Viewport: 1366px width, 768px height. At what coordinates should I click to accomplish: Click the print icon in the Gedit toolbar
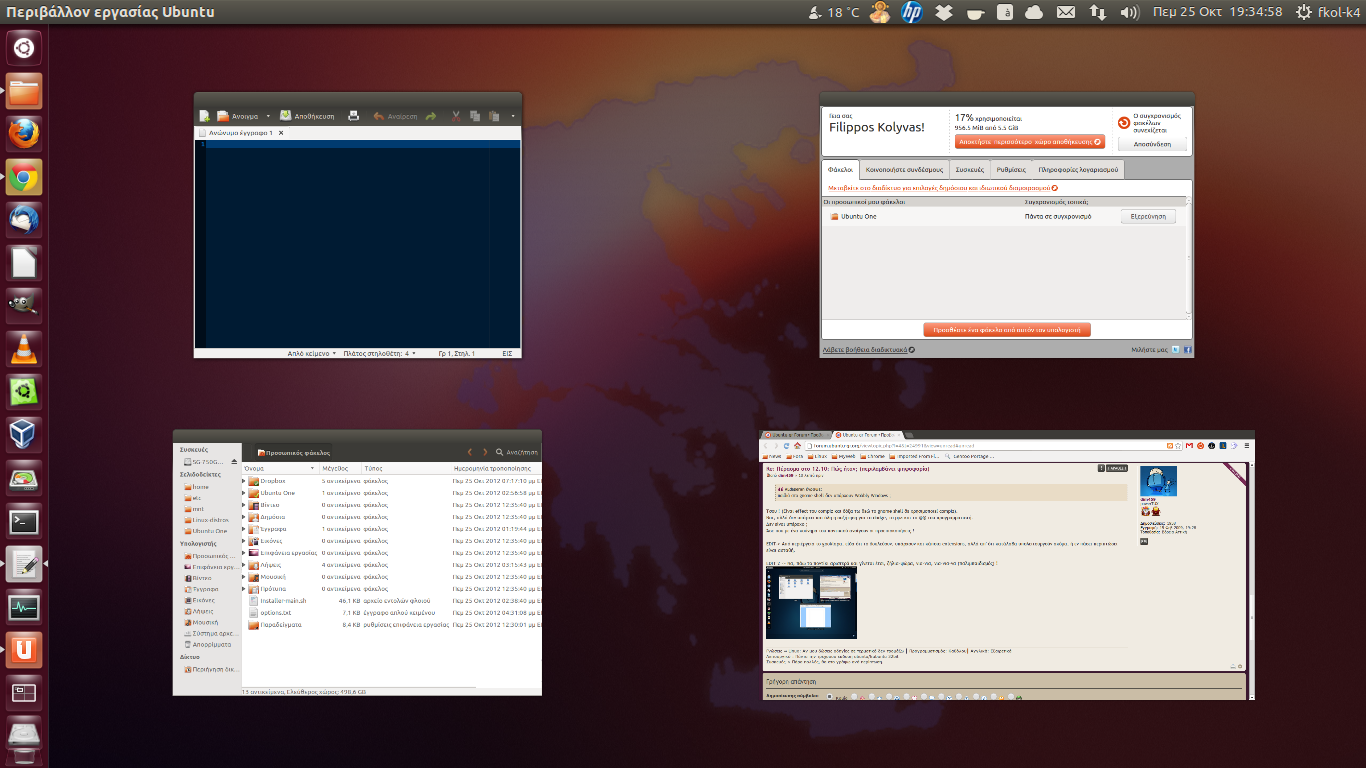pyautogui.click(x=353, y=116)
